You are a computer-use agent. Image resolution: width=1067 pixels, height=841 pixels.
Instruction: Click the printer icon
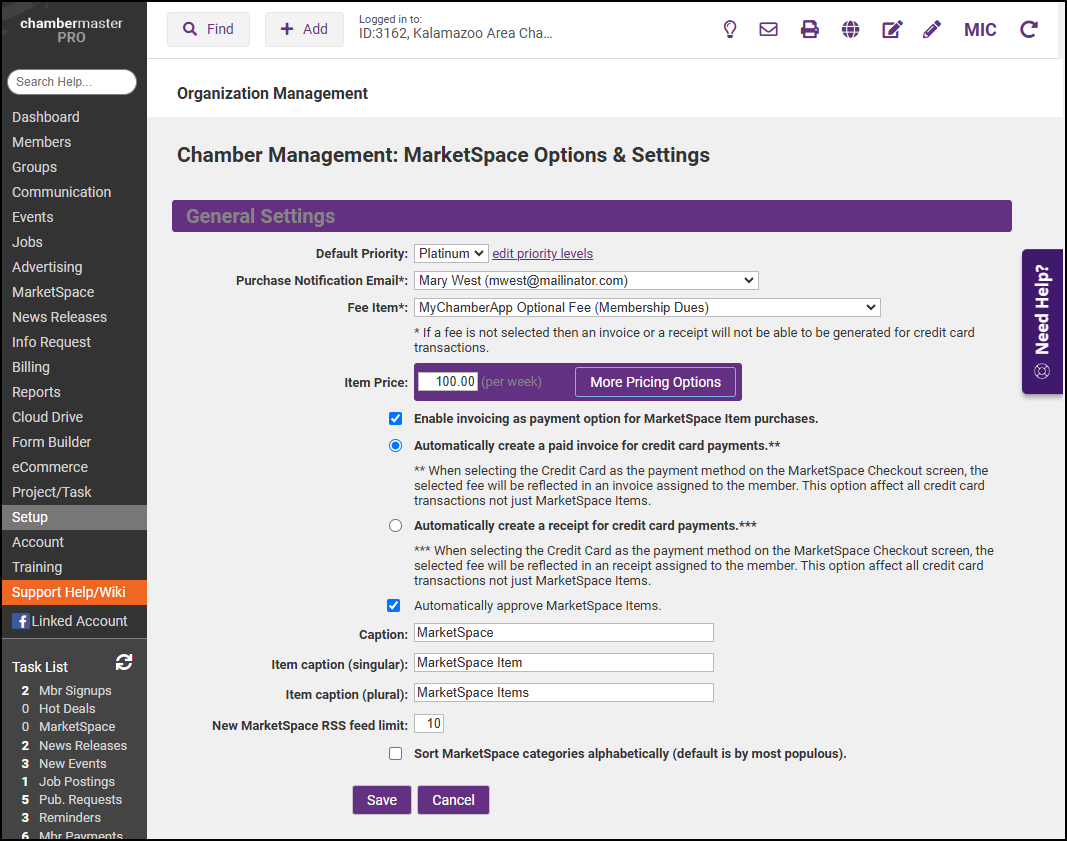(809, 30)
